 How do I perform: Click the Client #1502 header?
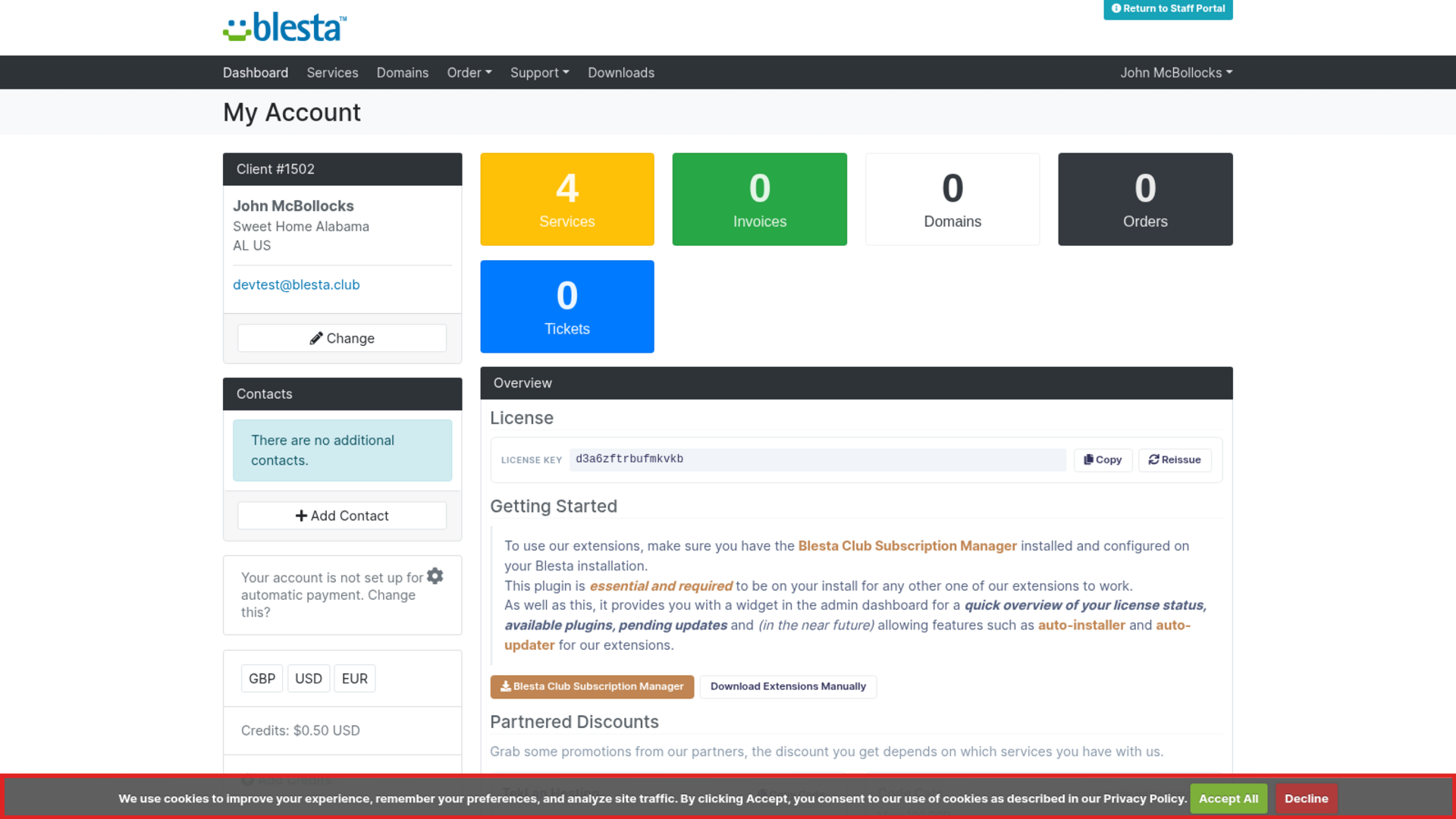343,169
